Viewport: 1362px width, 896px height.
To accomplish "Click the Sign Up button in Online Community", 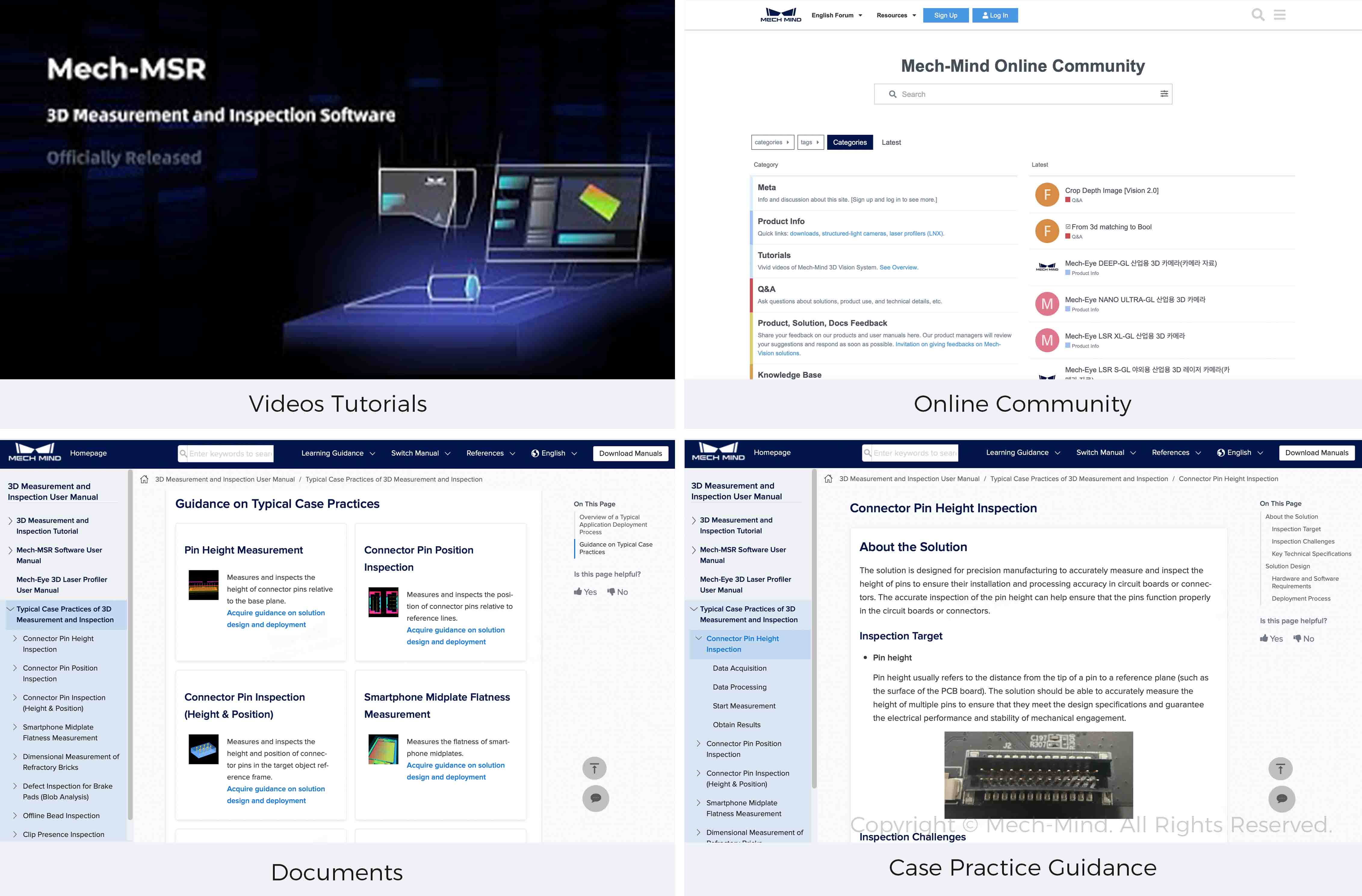I will (x=946, y=15).
